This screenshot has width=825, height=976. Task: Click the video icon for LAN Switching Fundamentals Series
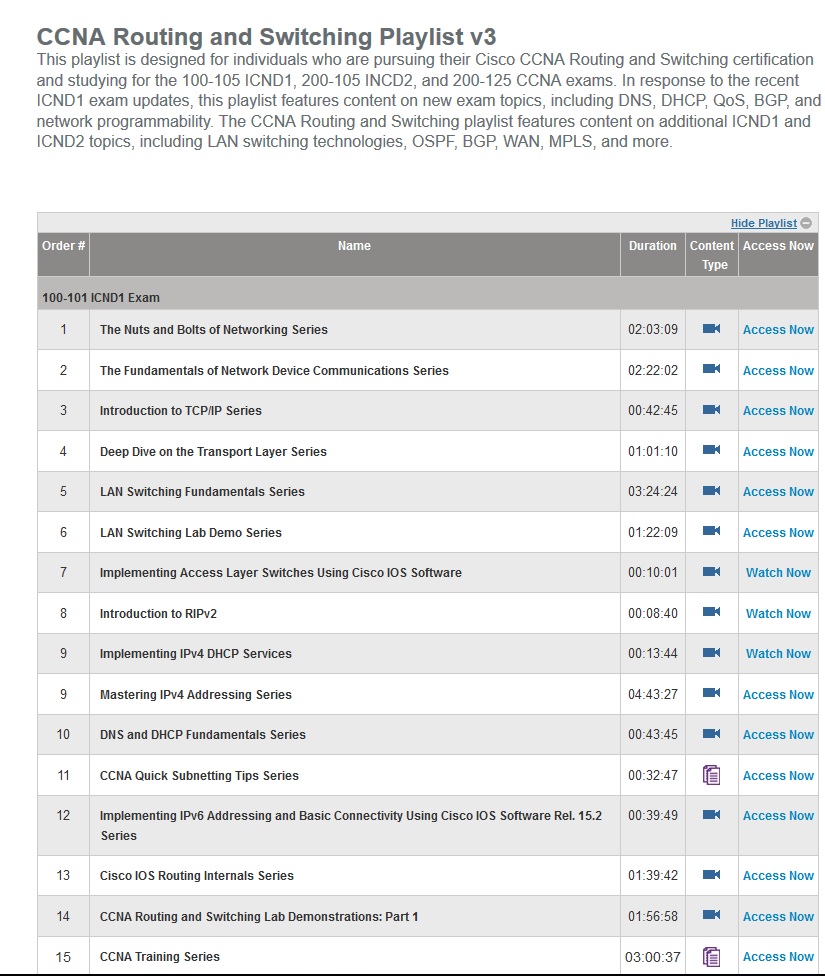pyautogui.click(x=712, y=491)
